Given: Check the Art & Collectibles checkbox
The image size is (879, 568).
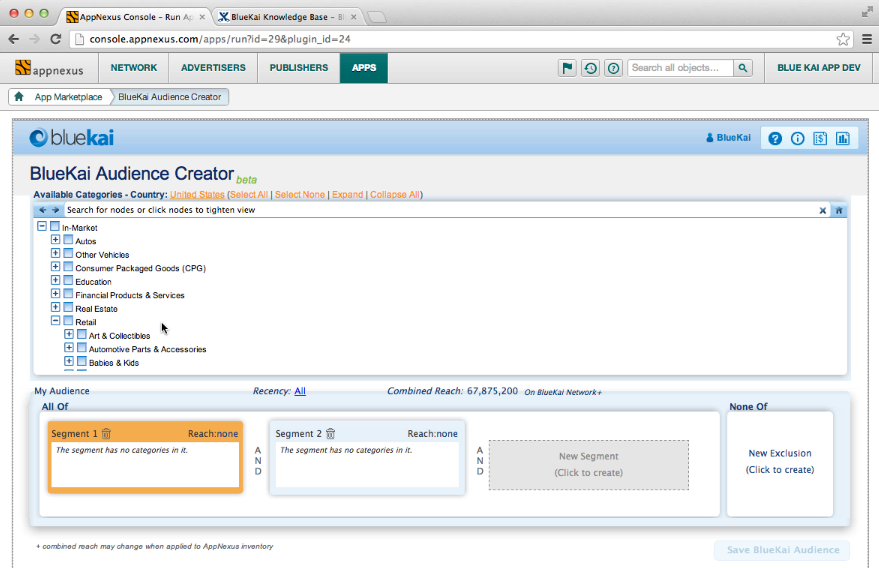Looking at the screenshot, I should 82,334.
